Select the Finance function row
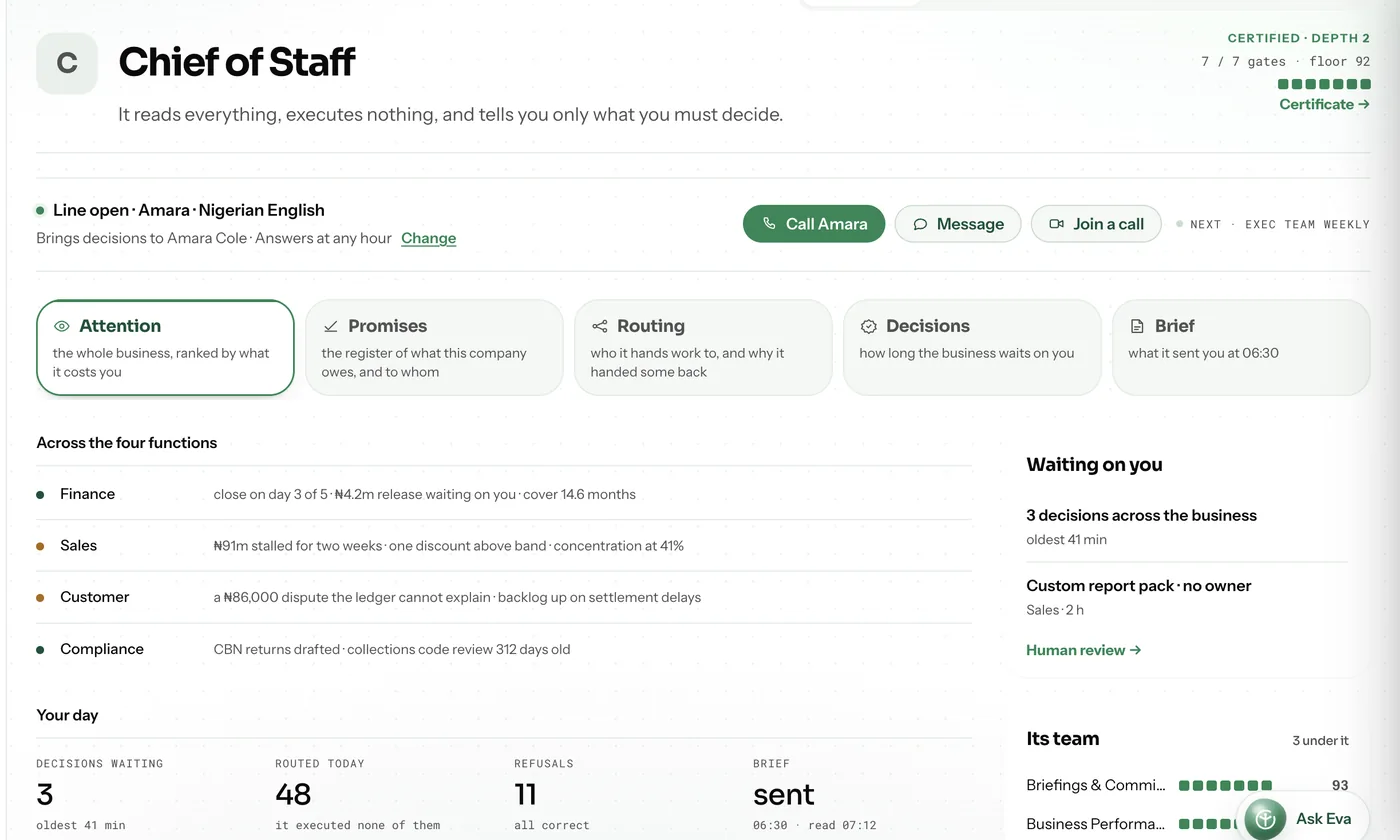This screenshot has height=840, width=1400. 504,494
